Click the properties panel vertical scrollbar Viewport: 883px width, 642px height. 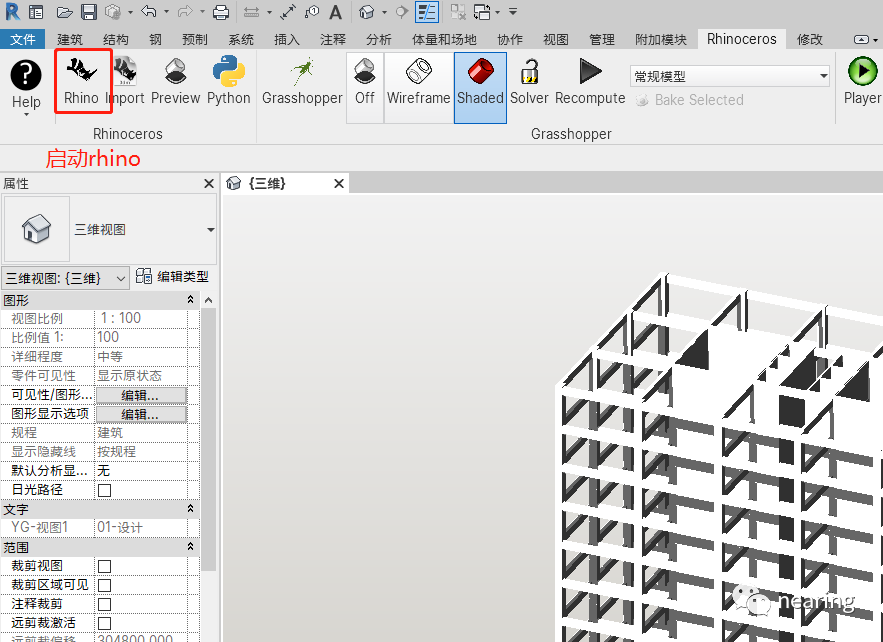[208, 439]
